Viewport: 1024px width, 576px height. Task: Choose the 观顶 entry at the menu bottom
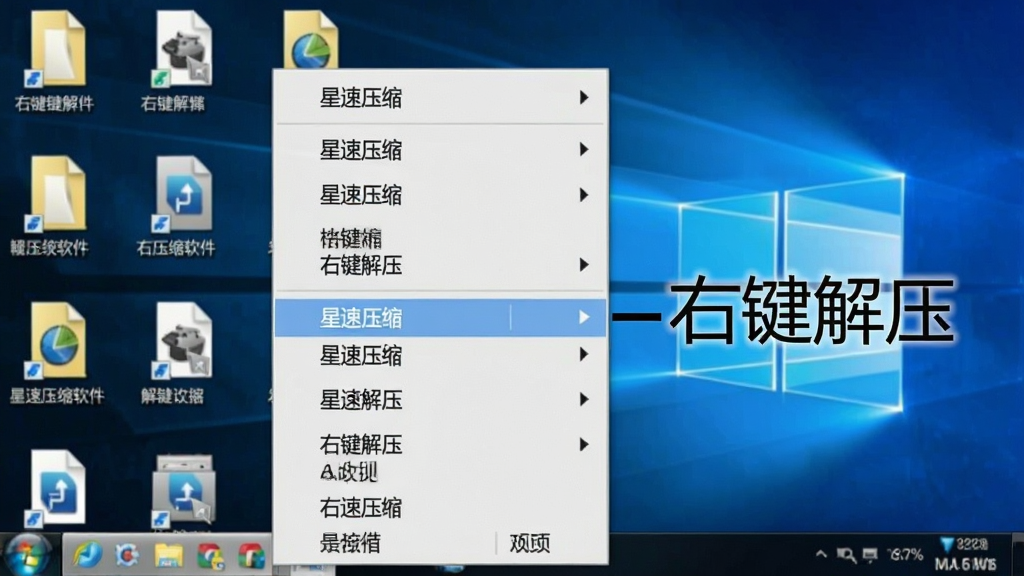530,543
